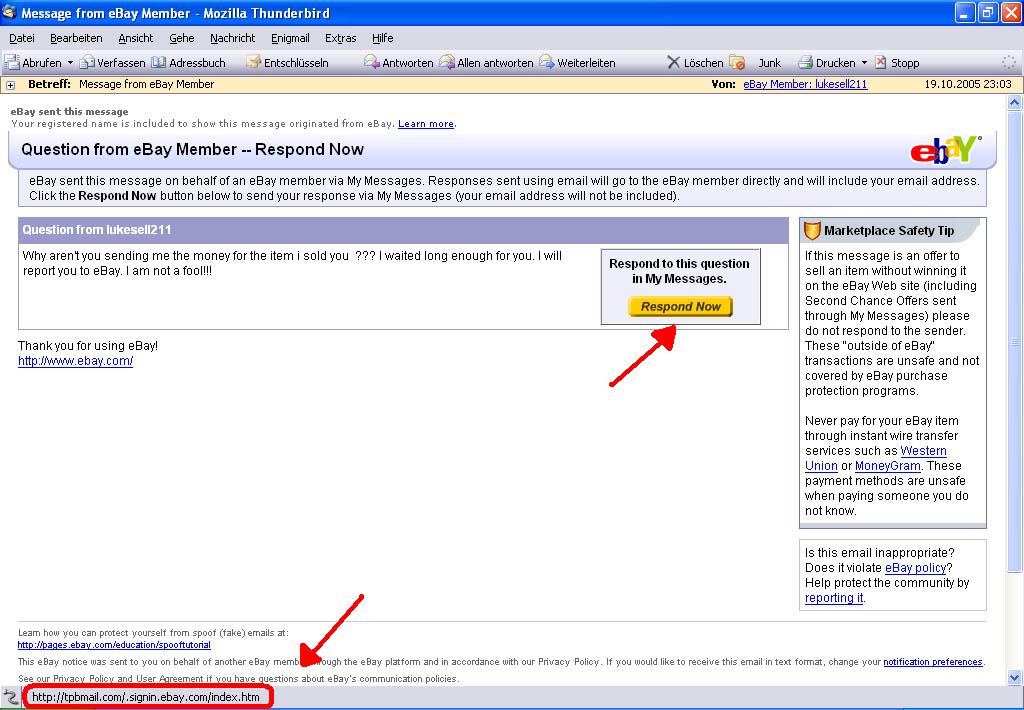Viewport: 1024px width, 710px height.
Task: Click the Stopp button
Action: pos(897,63)
